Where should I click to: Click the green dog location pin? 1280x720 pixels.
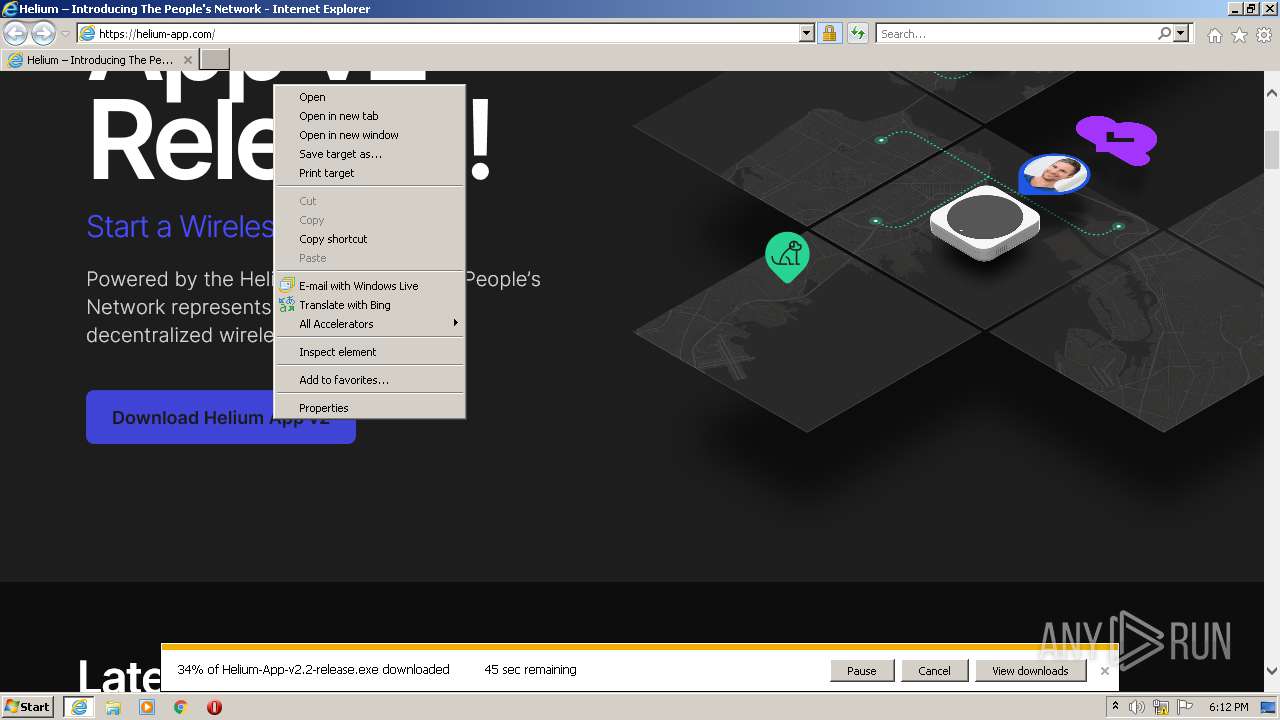point(787,257)
